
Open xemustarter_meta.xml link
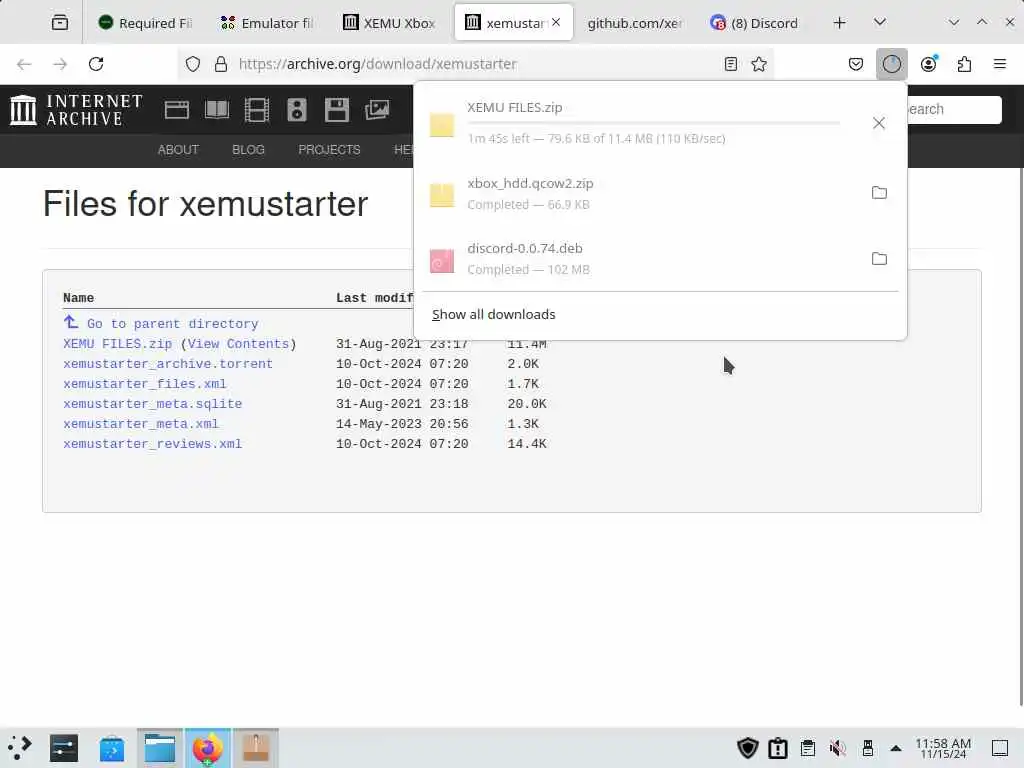click(140, 424)
